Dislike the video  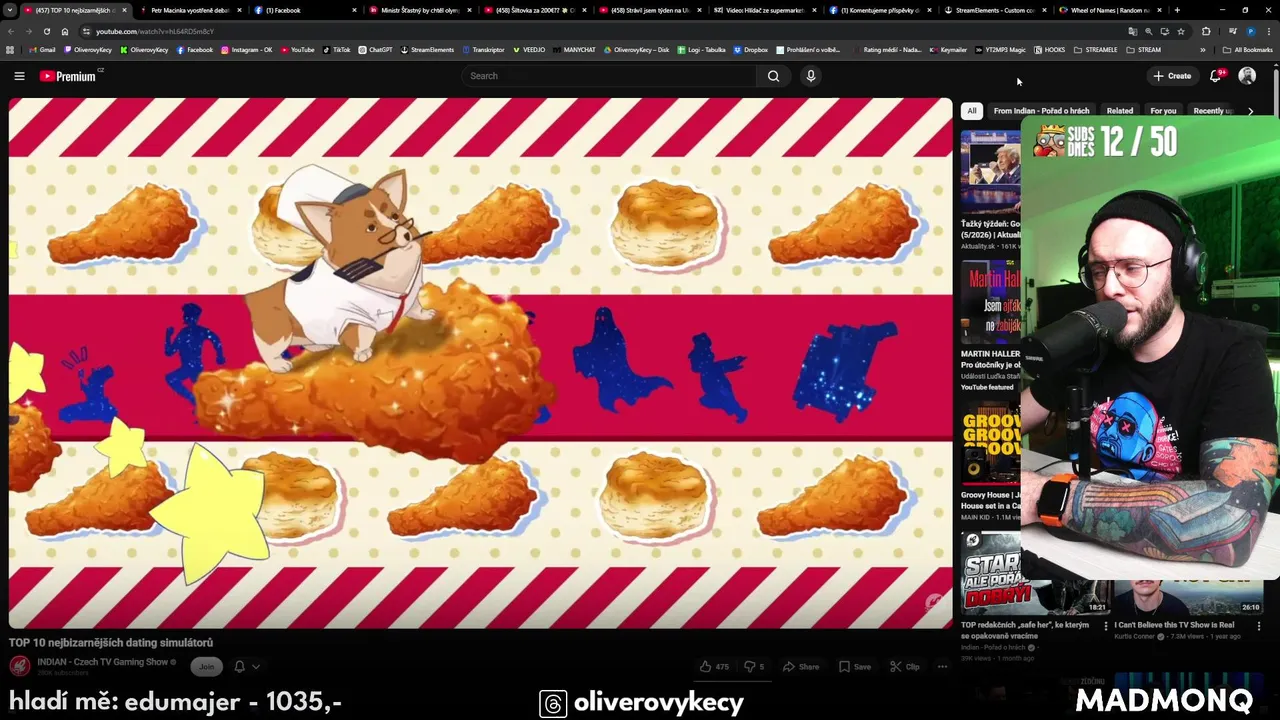[754, 667]
